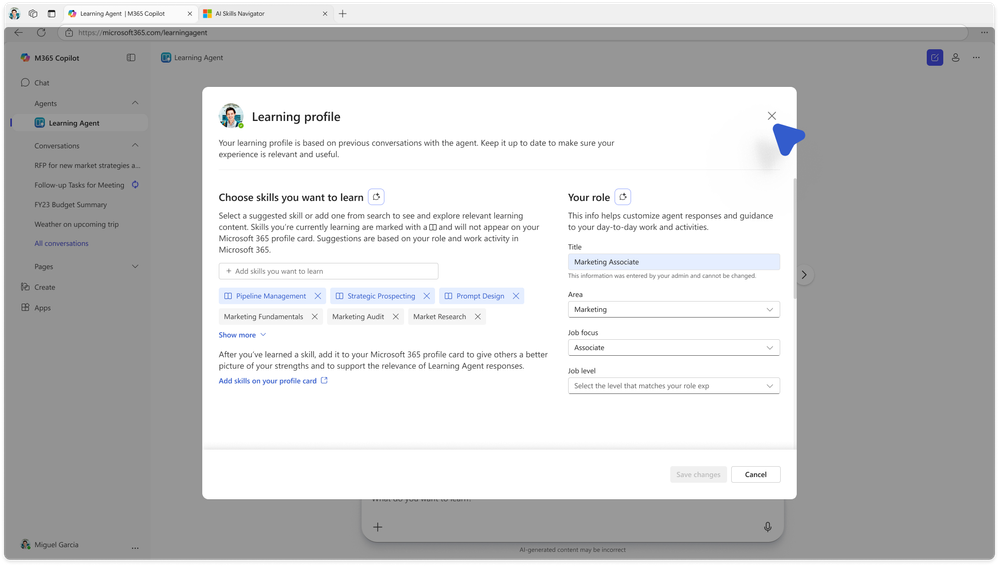The image size is (999, 566).
Task: Click the browser profile icon
Action: 15,13
